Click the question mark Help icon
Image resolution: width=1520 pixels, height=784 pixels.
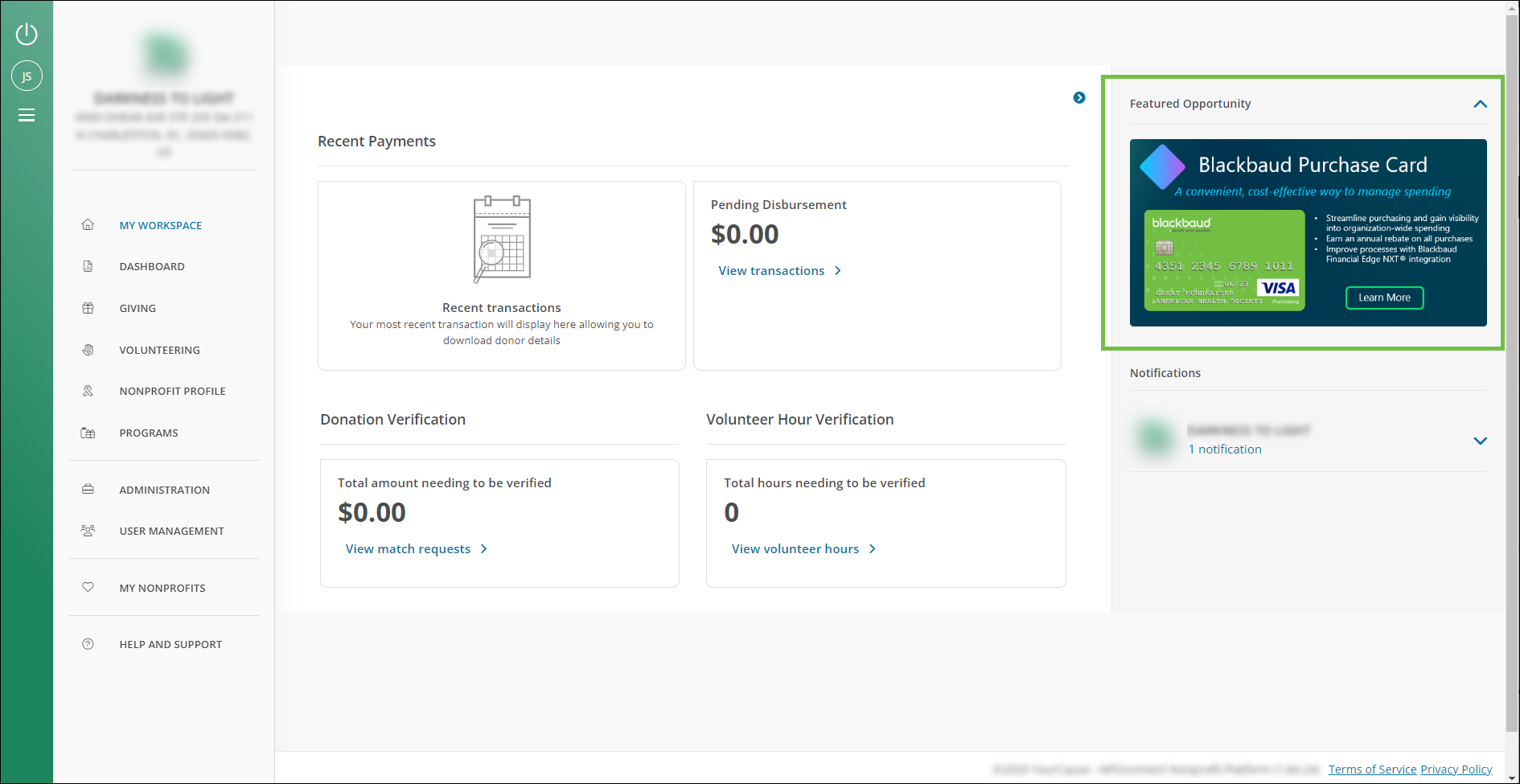pyautogui.click(x=88, y=644)
